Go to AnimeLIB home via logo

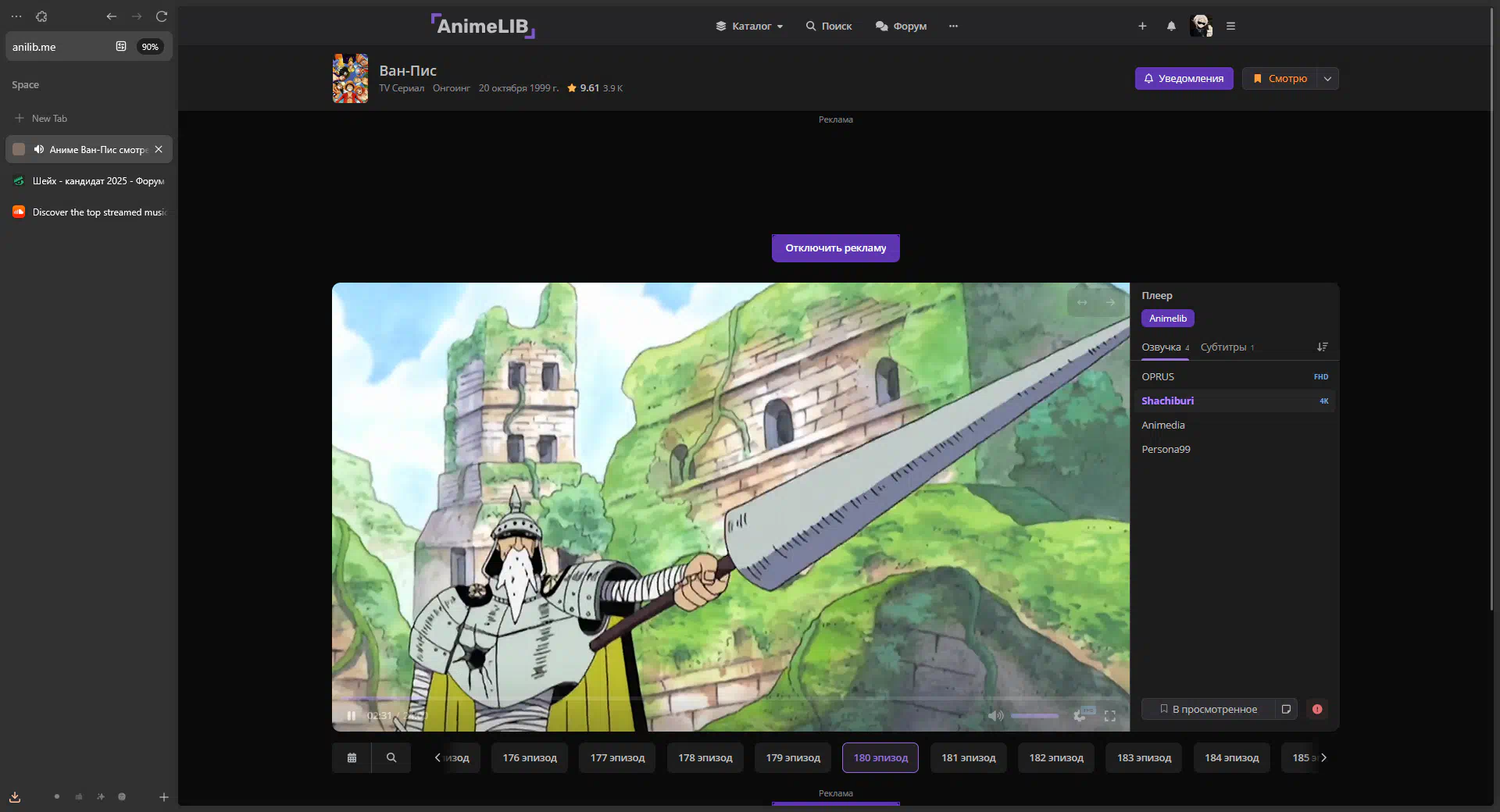(483, 26)
